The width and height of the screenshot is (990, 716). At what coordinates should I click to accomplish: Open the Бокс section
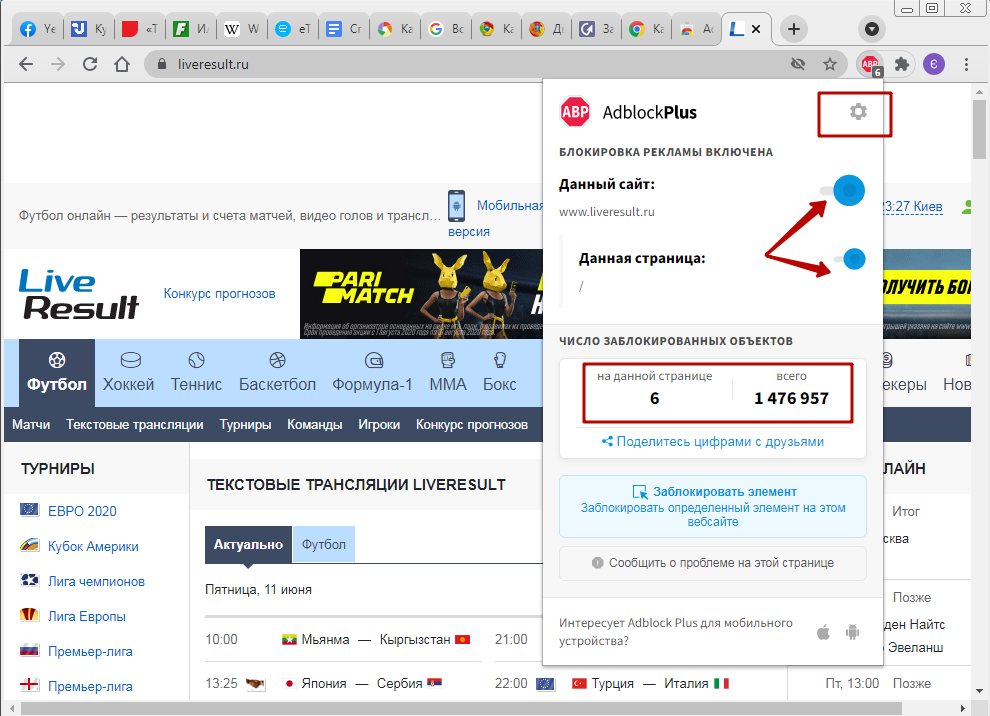point(499,373)
